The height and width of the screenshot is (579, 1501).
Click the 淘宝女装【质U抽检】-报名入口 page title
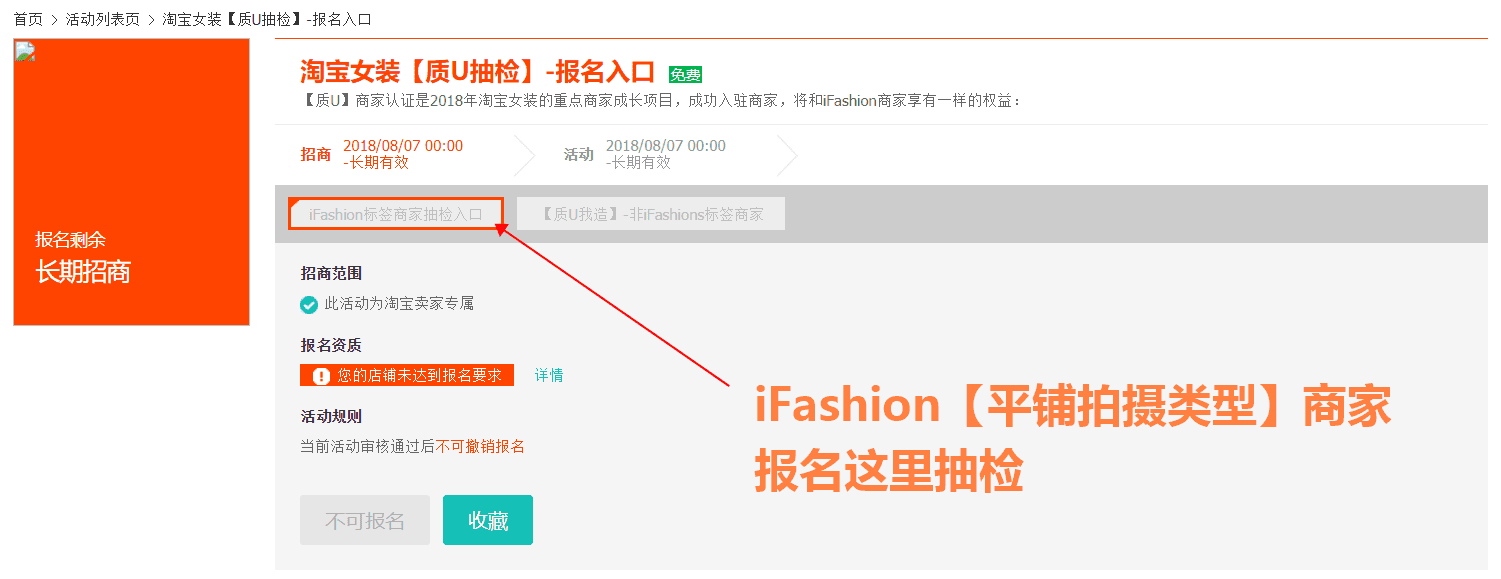pyautogui.click(x=477, y=72)
